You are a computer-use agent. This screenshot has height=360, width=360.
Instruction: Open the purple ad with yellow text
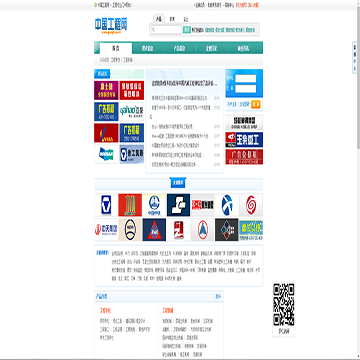tap(106, 90)
